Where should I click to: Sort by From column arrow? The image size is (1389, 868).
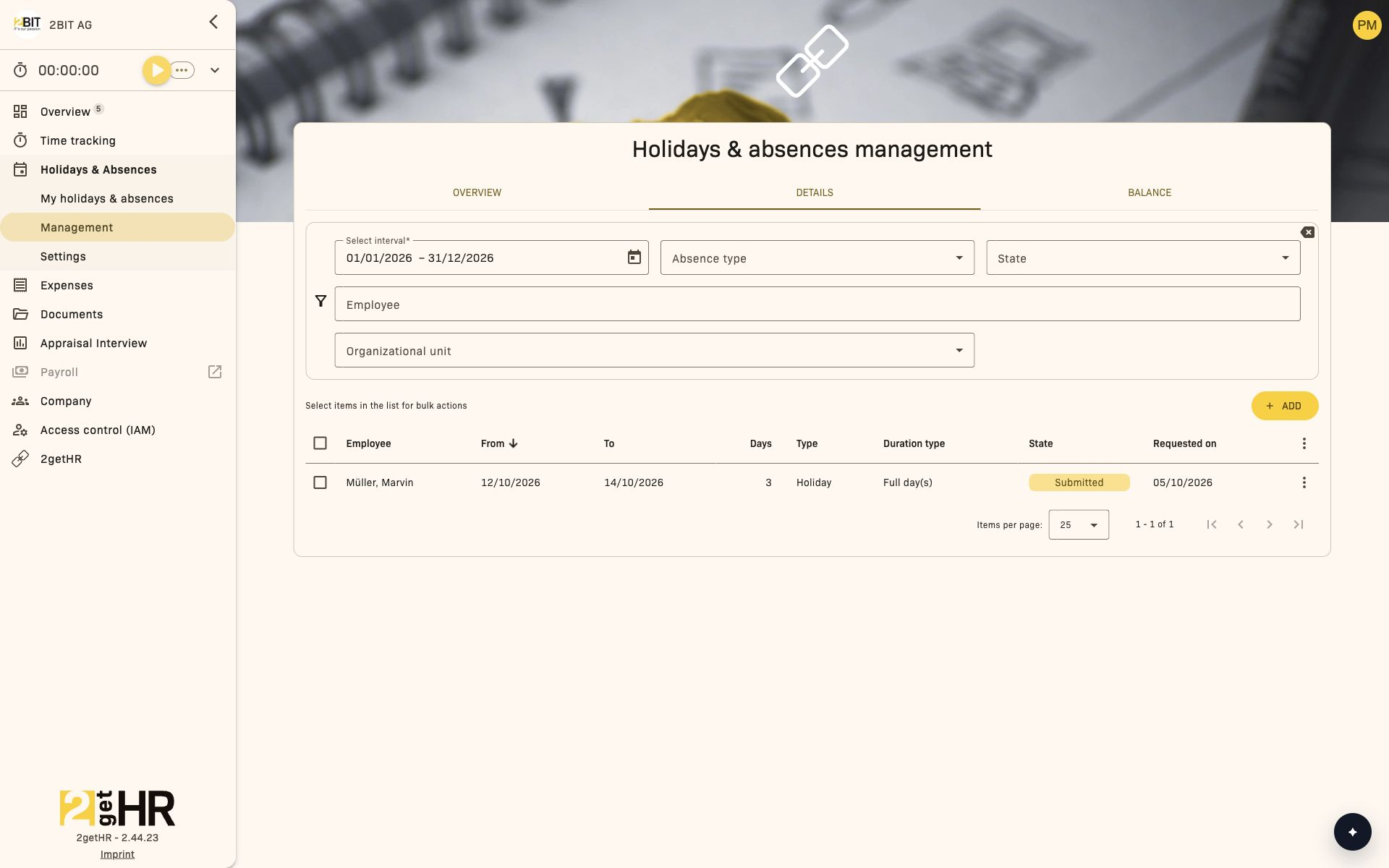(513, 443)
